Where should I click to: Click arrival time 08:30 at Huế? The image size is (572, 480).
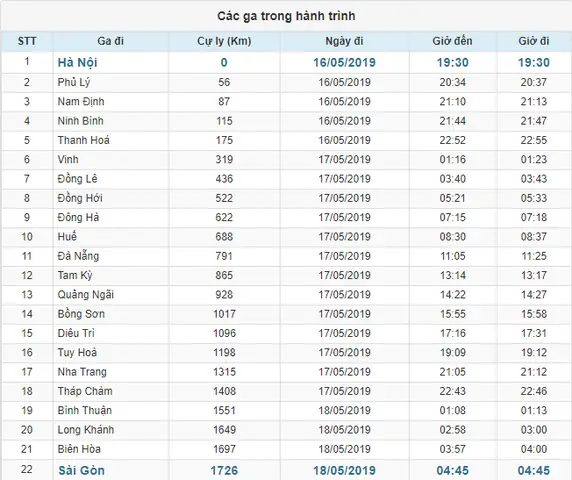pyautogui.click(x=452, y=236)
